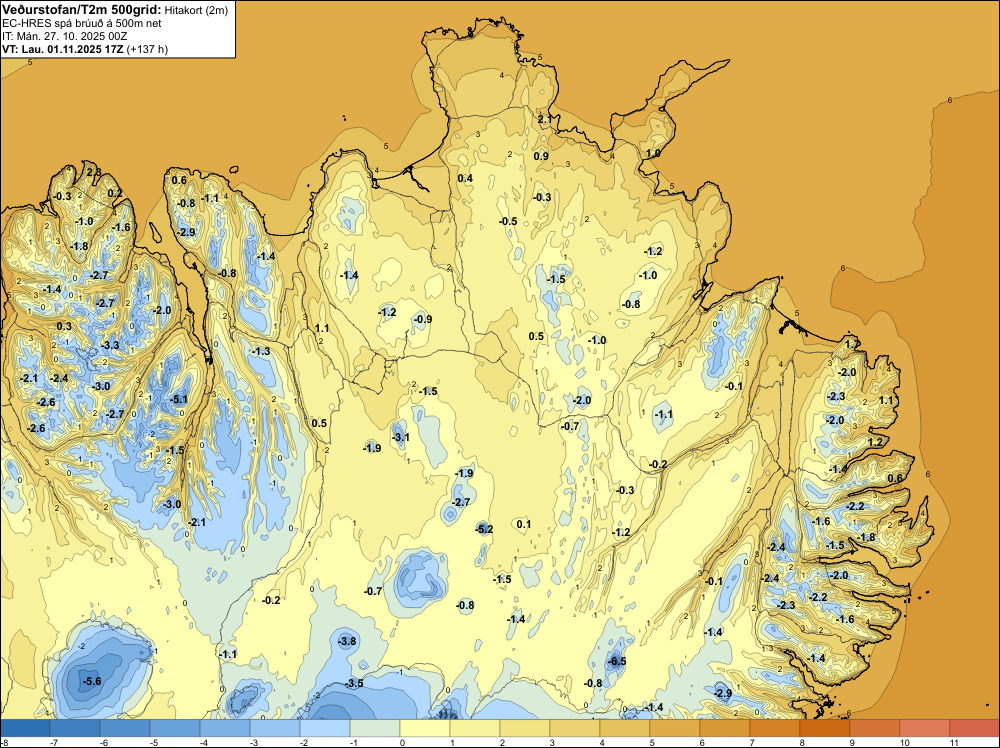Click the "-0.5" temperature value
Viewport: 1000px width, 748px height.
point(508,221)
